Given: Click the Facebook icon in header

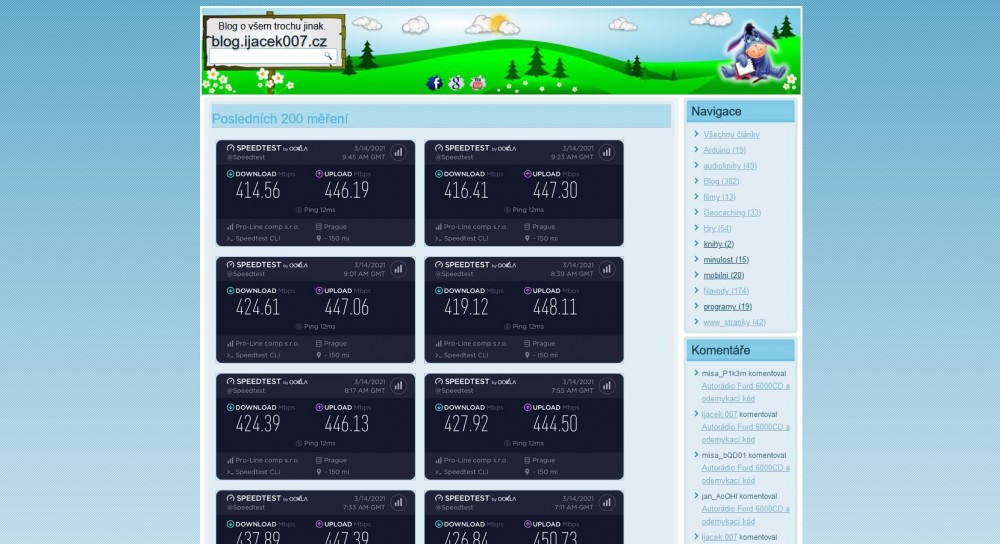Looking at the screenshot, I should click(434, 83).
